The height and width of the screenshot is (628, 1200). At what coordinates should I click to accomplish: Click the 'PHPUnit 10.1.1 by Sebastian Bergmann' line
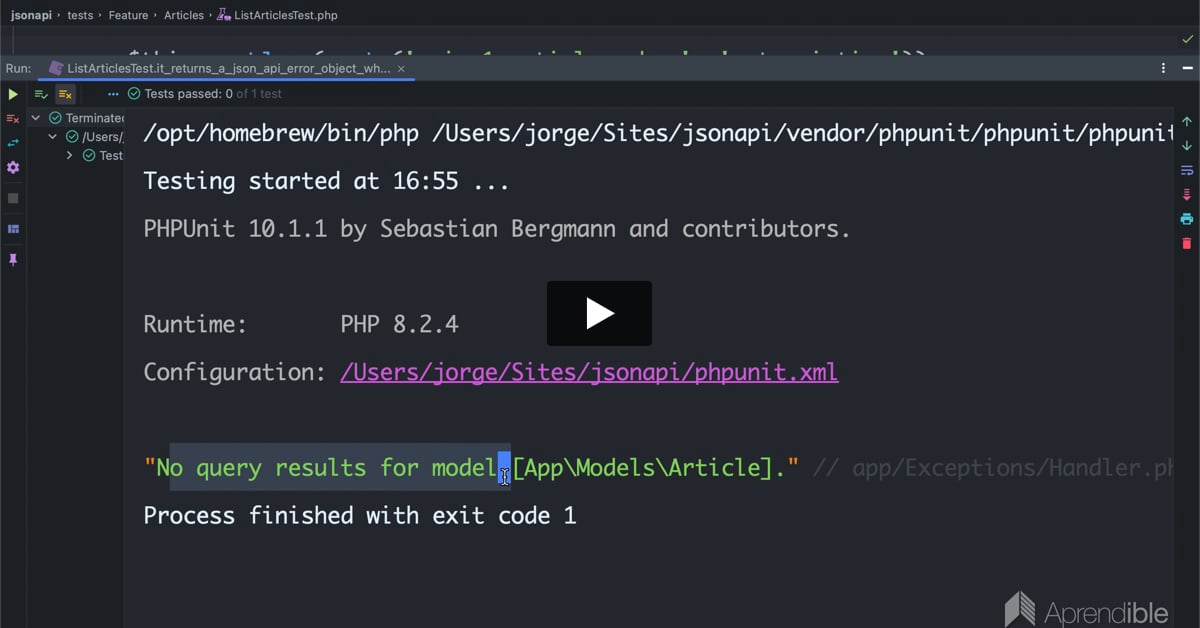click(497, 229)
